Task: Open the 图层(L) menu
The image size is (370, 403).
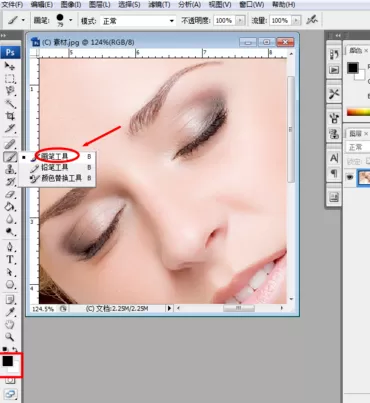Action: [x=100, y=5]
